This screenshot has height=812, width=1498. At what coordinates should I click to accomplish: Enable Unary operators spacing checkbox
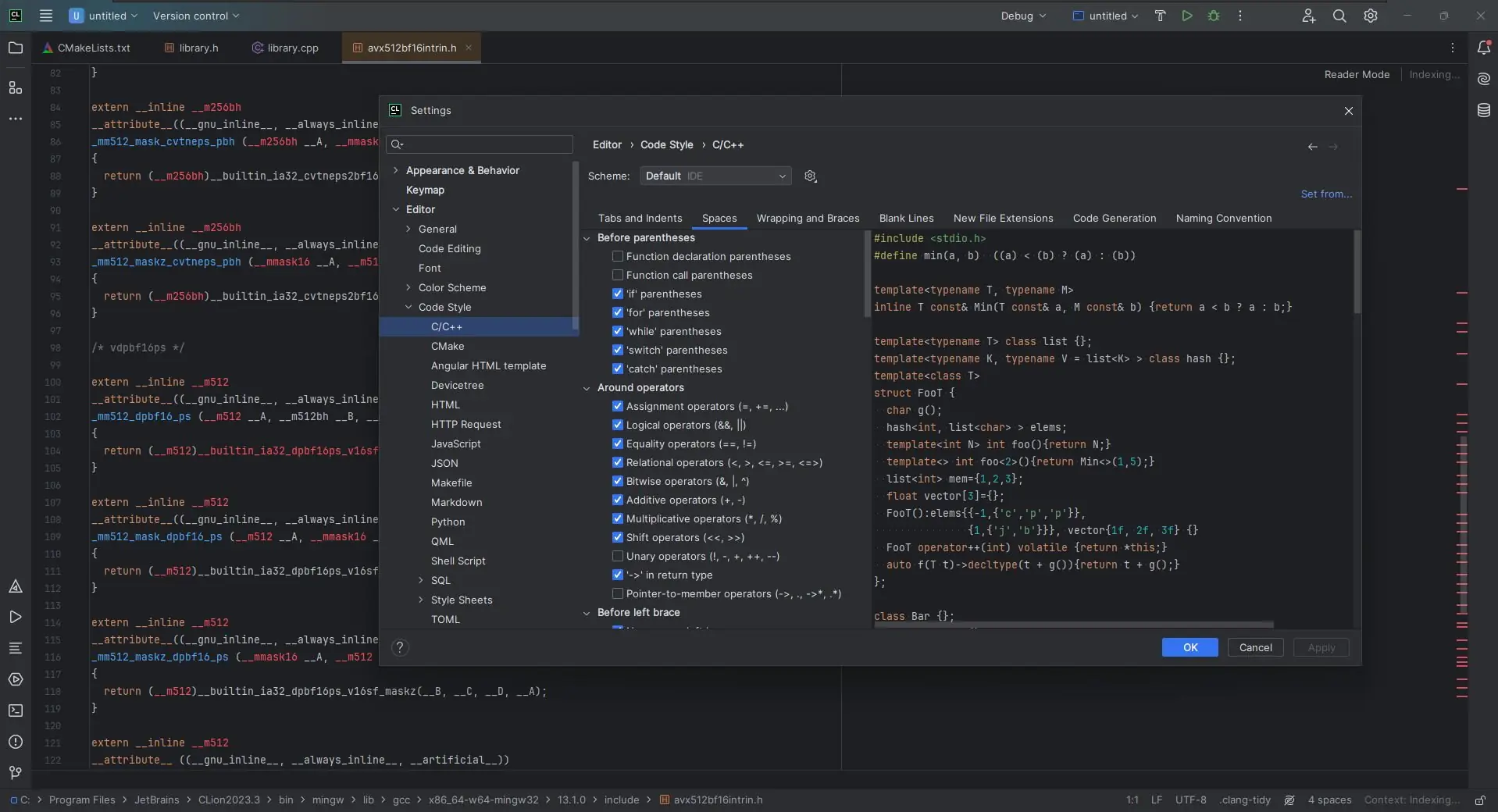tap(618, 556)
